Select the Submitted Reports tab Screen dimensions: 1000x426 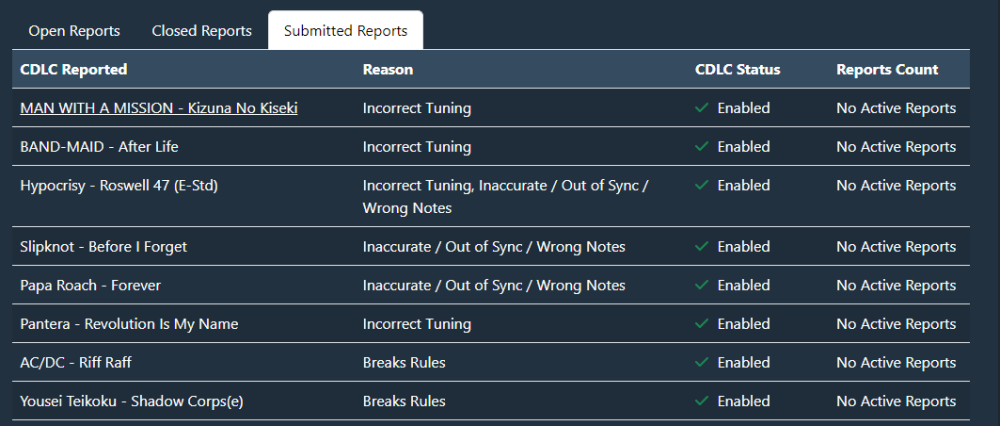(345, 31)
